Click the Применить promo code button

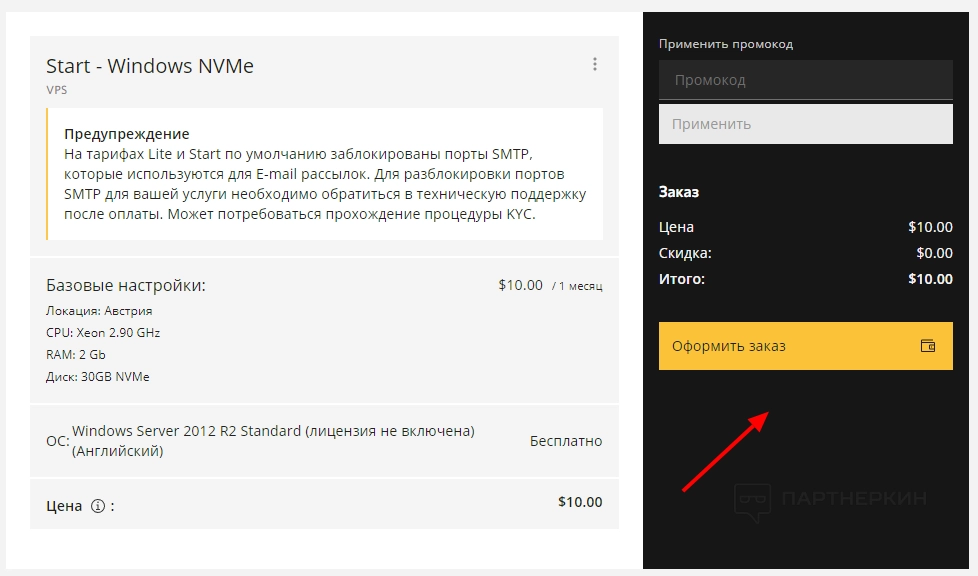[x=805, y=124]
